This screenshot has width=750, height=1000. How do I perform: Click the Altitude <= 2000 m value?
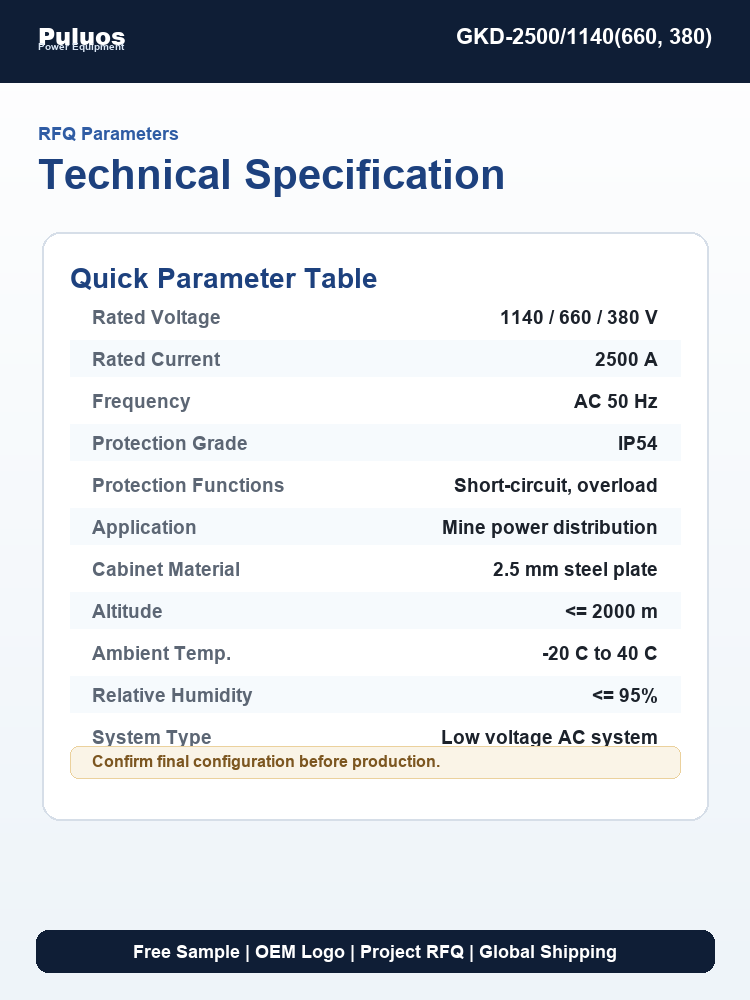pyautogui.click(x=611, y=612)
